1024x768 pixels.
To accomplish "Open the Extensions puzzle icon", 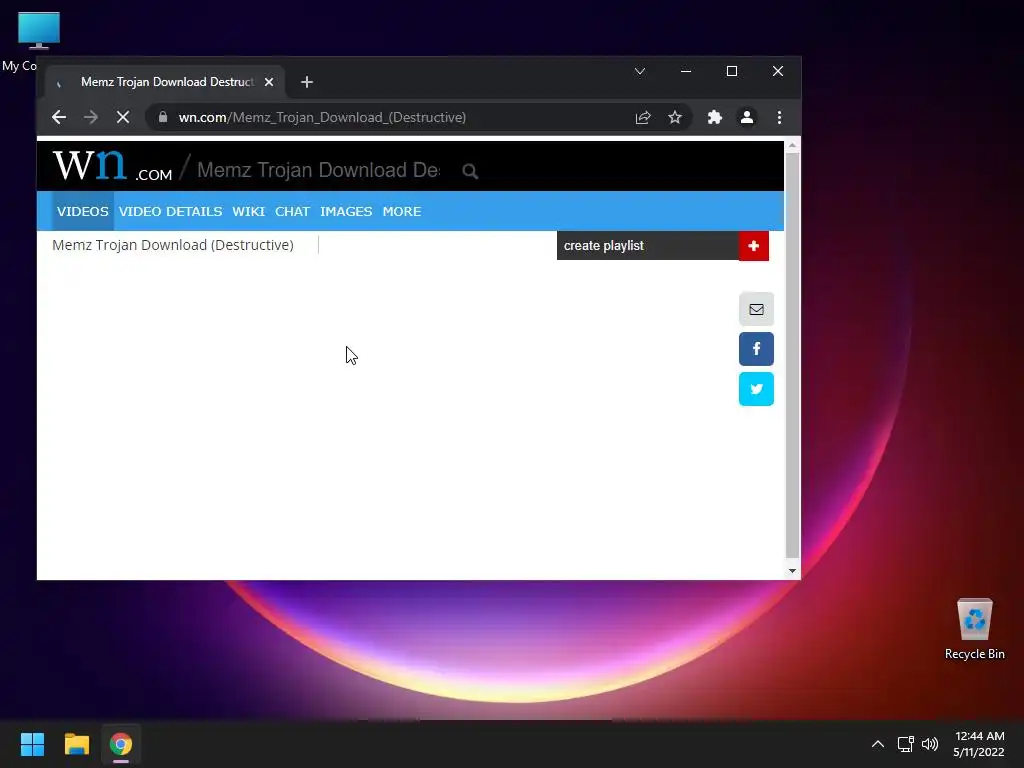I will [x=714, y=118].
